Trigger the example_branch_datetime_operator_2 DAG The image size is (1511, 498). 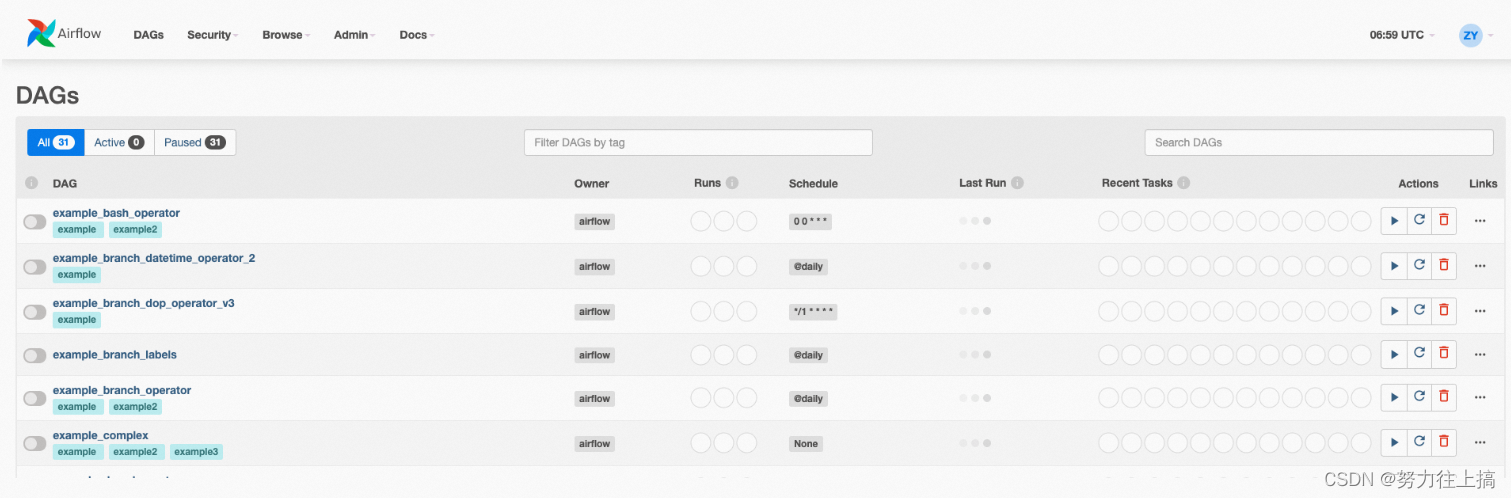point(1394,266)
